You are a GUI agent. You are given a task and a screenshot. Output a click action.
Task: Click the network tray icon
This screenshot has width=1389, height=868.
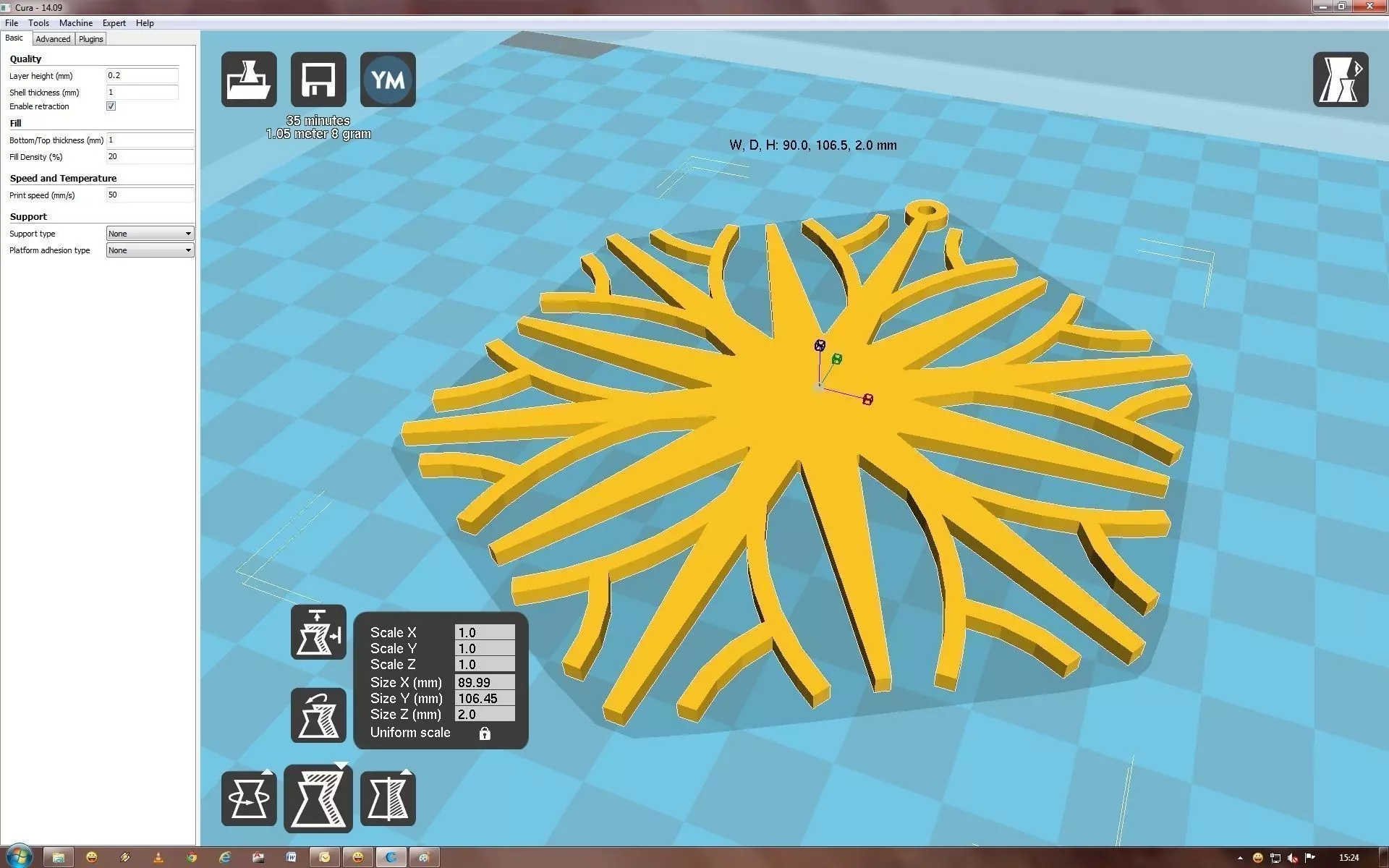1275,858
